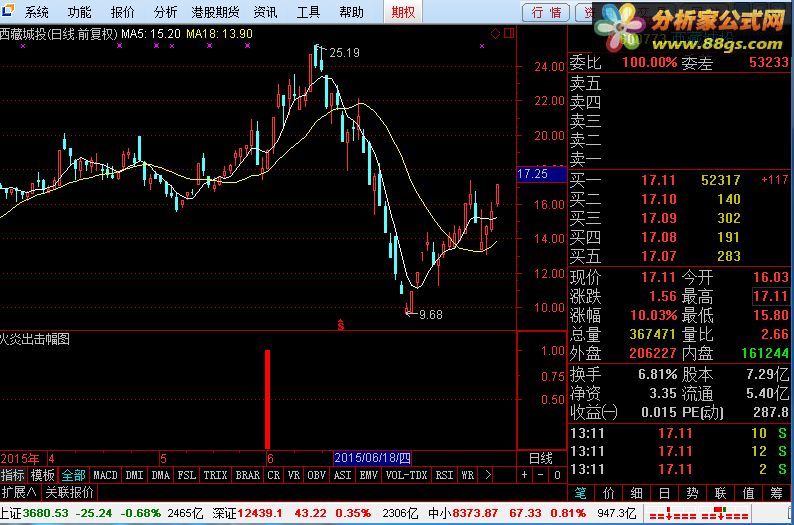This screenshot has height=525, width=794.
Task: Select the 模板 tab
Action: [42, 475]
